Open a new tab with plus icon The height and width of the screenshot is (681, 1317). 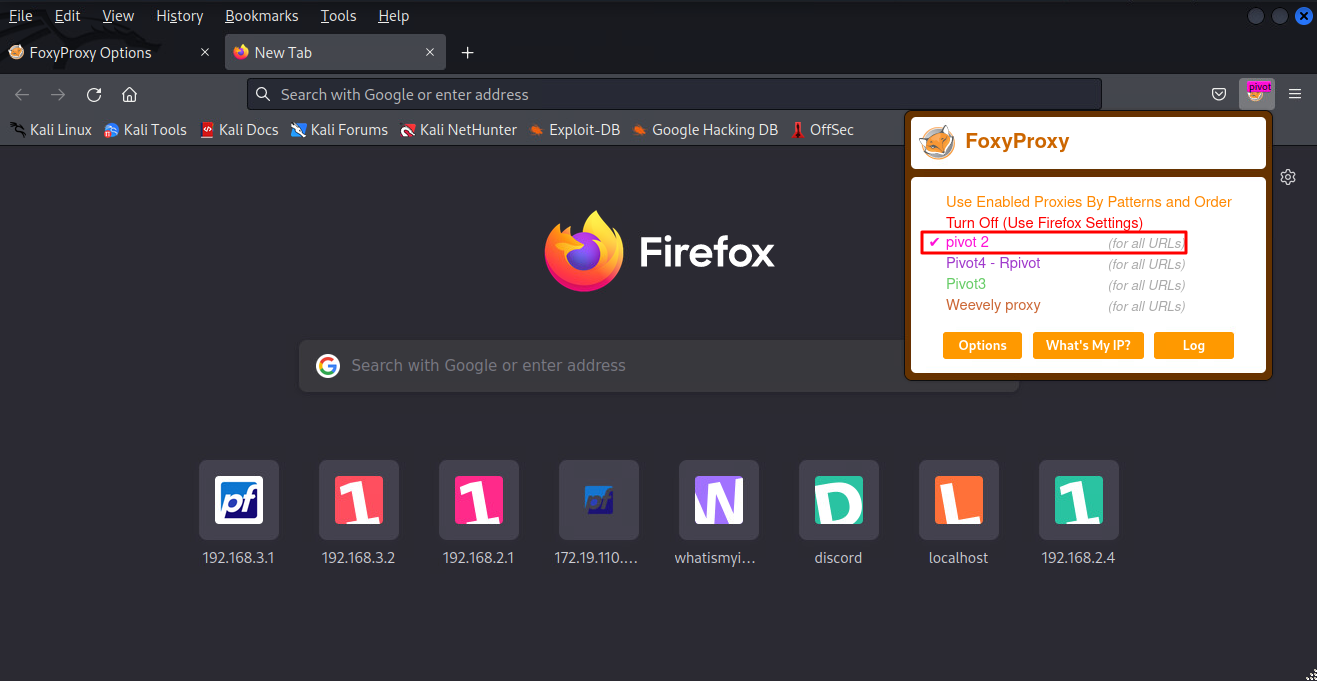[467, 53]
